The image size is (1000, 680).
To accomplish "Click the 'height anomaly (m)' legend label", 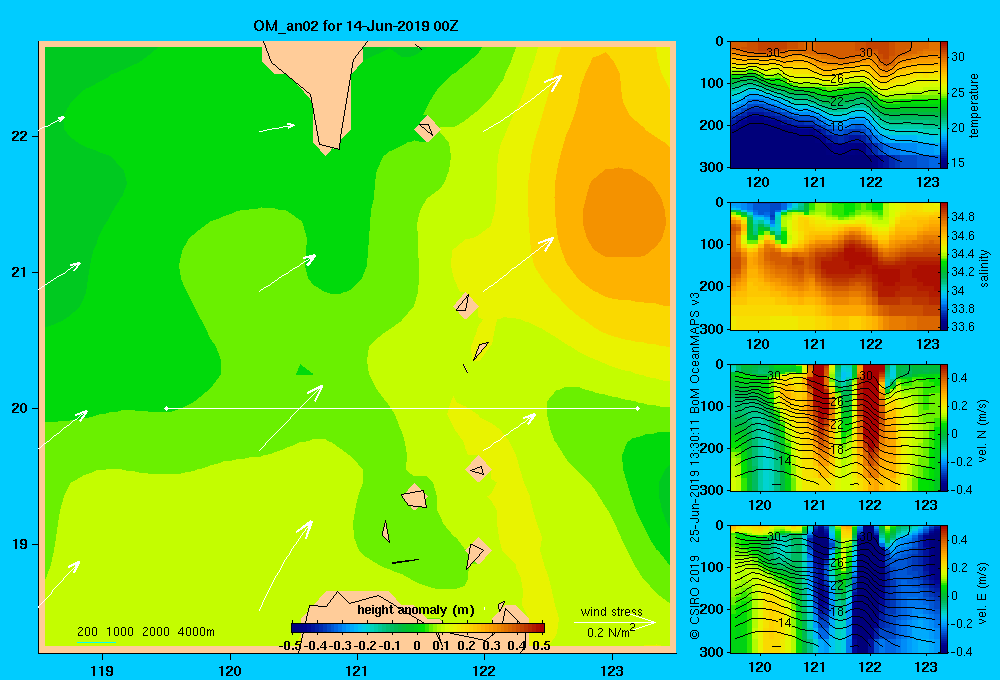I will pyautogui.click(x=416, y=610).
